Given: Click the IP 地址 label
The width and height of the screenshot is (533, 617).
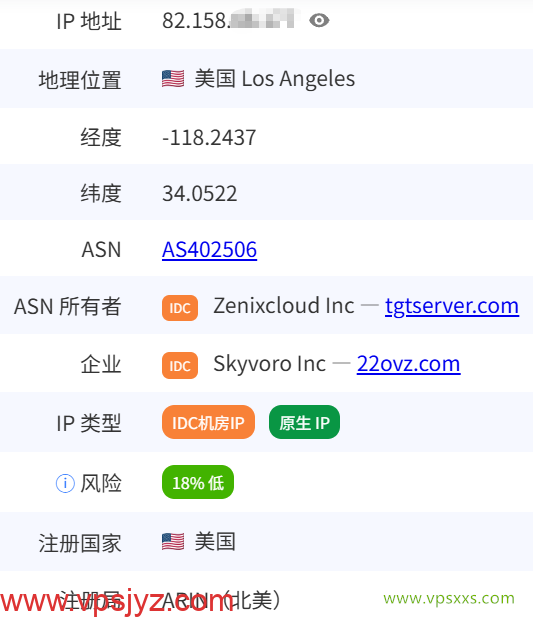Looking at the screenshot, I should [x=89, y=21].
